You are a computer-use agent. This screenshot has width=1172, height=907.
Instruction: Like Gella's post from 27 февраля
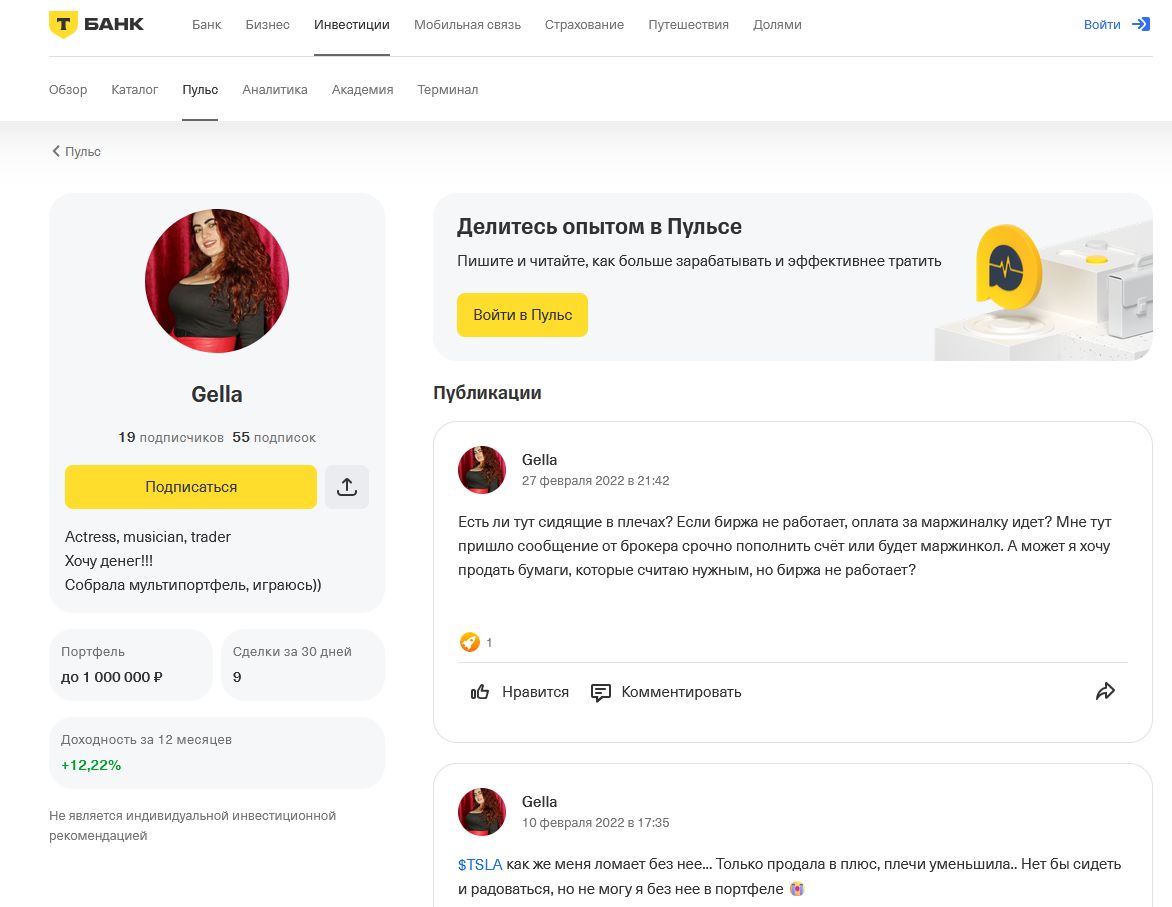tap(519, 691)
